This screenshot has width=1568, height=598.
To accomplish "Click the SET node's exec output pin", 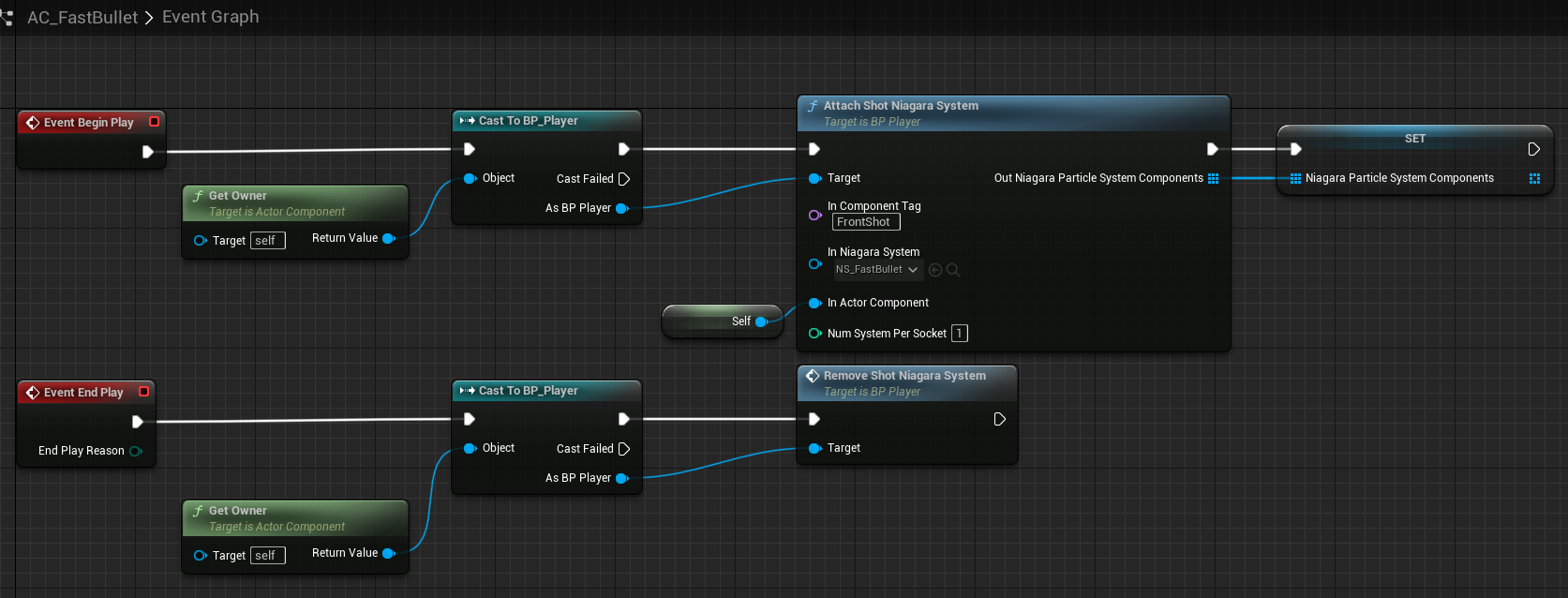I will (x=1533, y=149).
